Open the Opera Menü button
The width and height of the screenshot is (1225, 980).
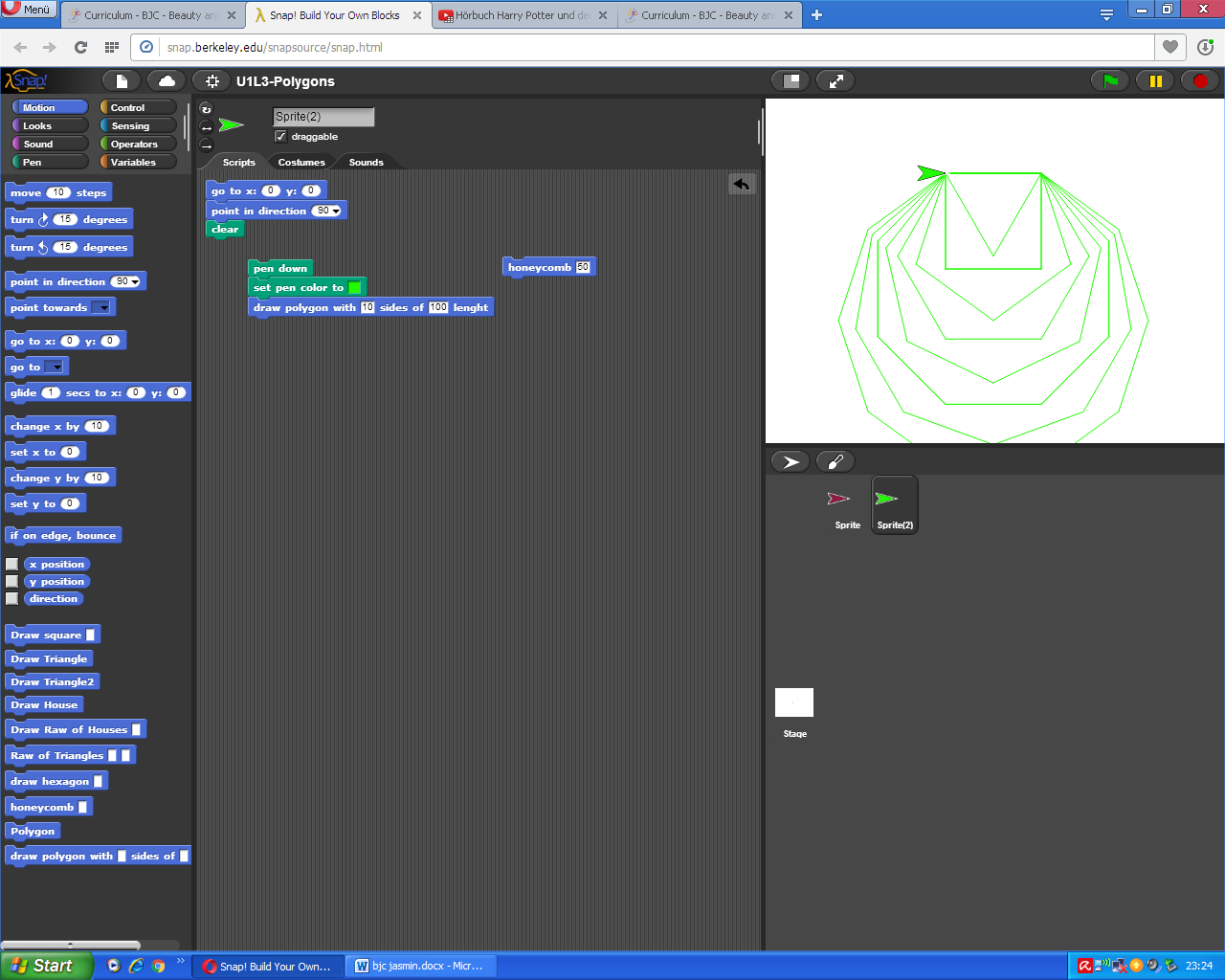(29, 10)
